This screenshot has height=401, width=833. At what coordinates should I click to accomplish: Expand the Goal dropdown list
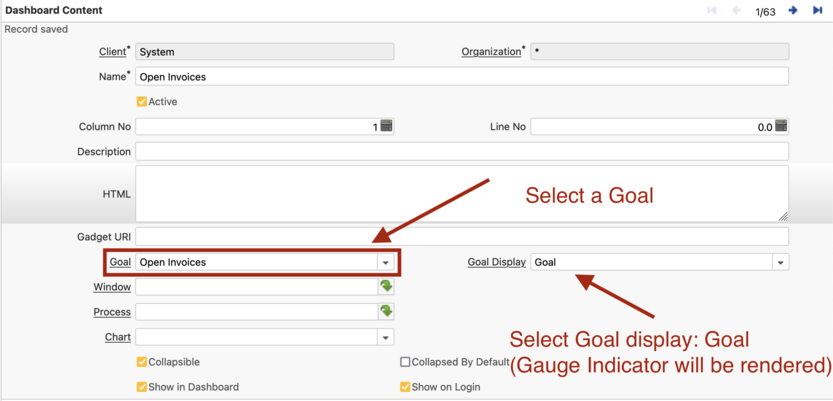[385, 263]
